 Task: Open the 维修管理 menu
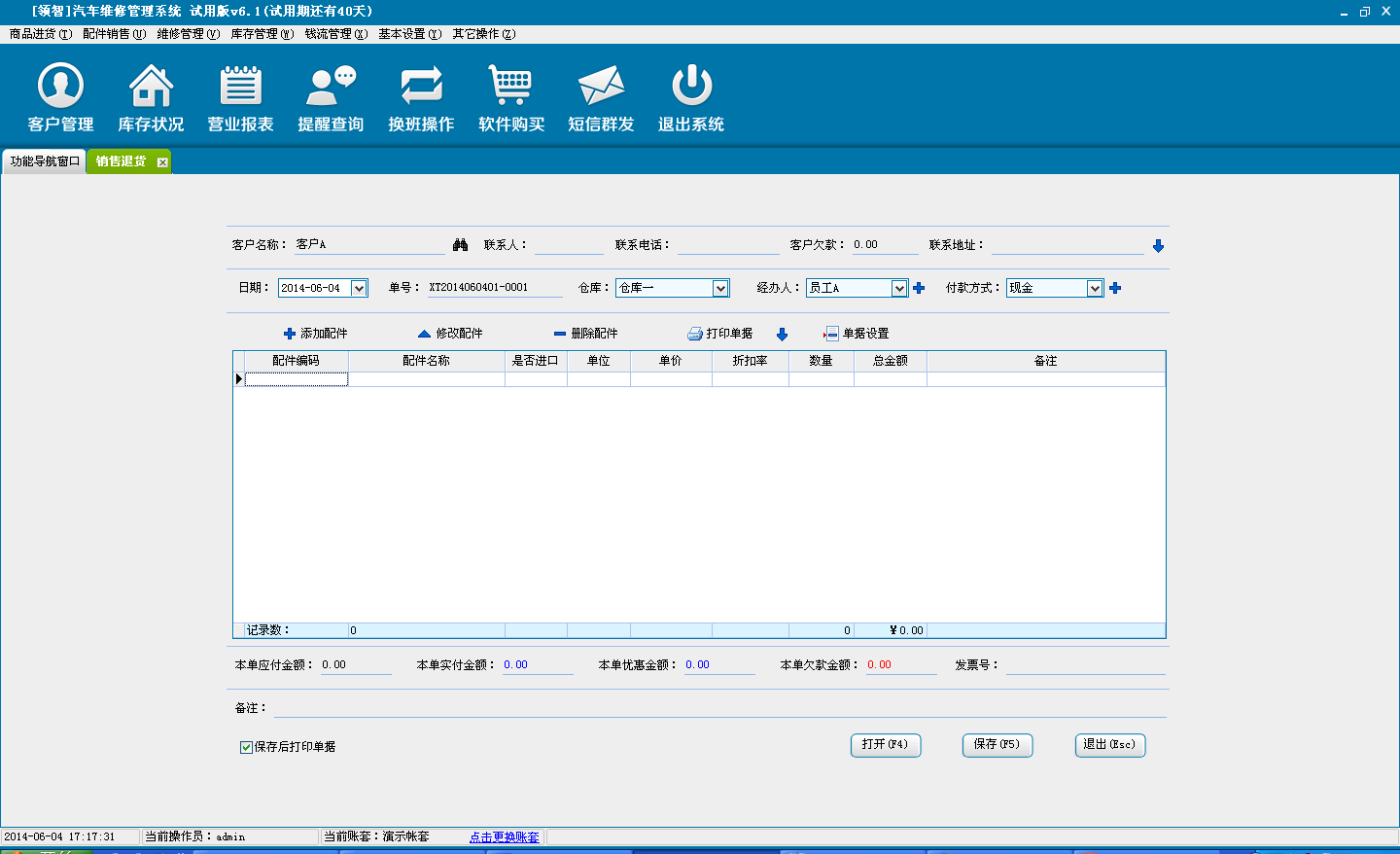(x=188, y=34)
